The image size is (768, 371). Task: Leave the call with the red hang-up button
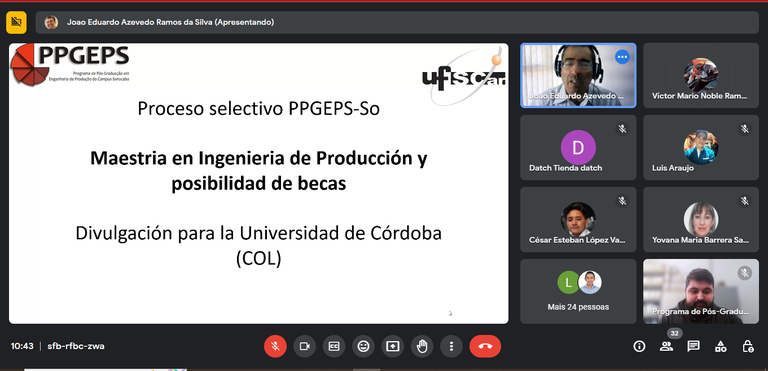485,346
